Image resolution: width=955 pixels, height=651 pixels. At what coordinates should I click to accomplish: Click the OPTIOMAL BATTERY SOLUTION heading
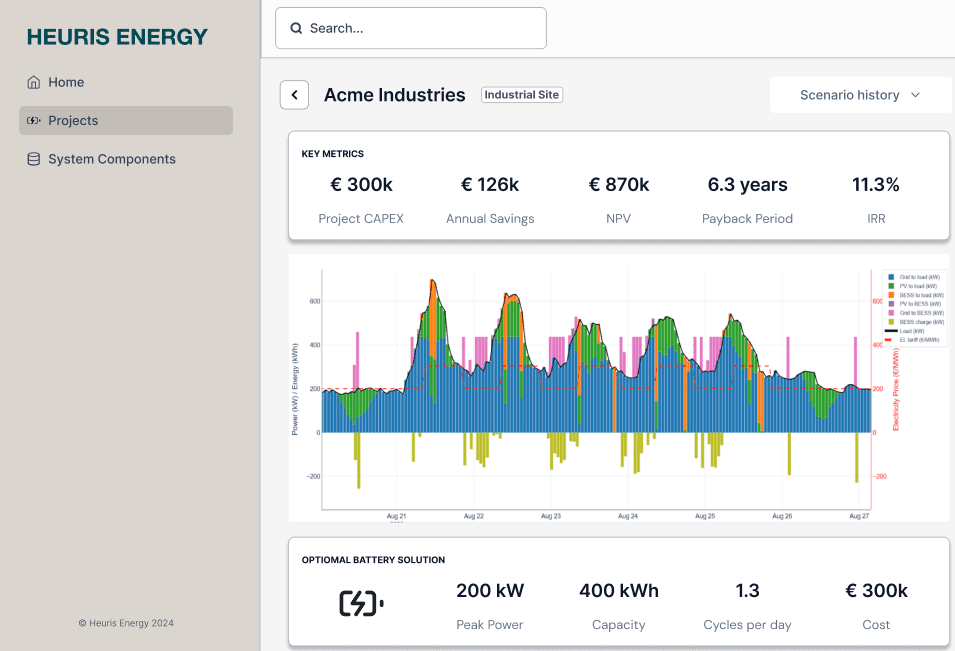pyautogui.click(x=373, y=560)
